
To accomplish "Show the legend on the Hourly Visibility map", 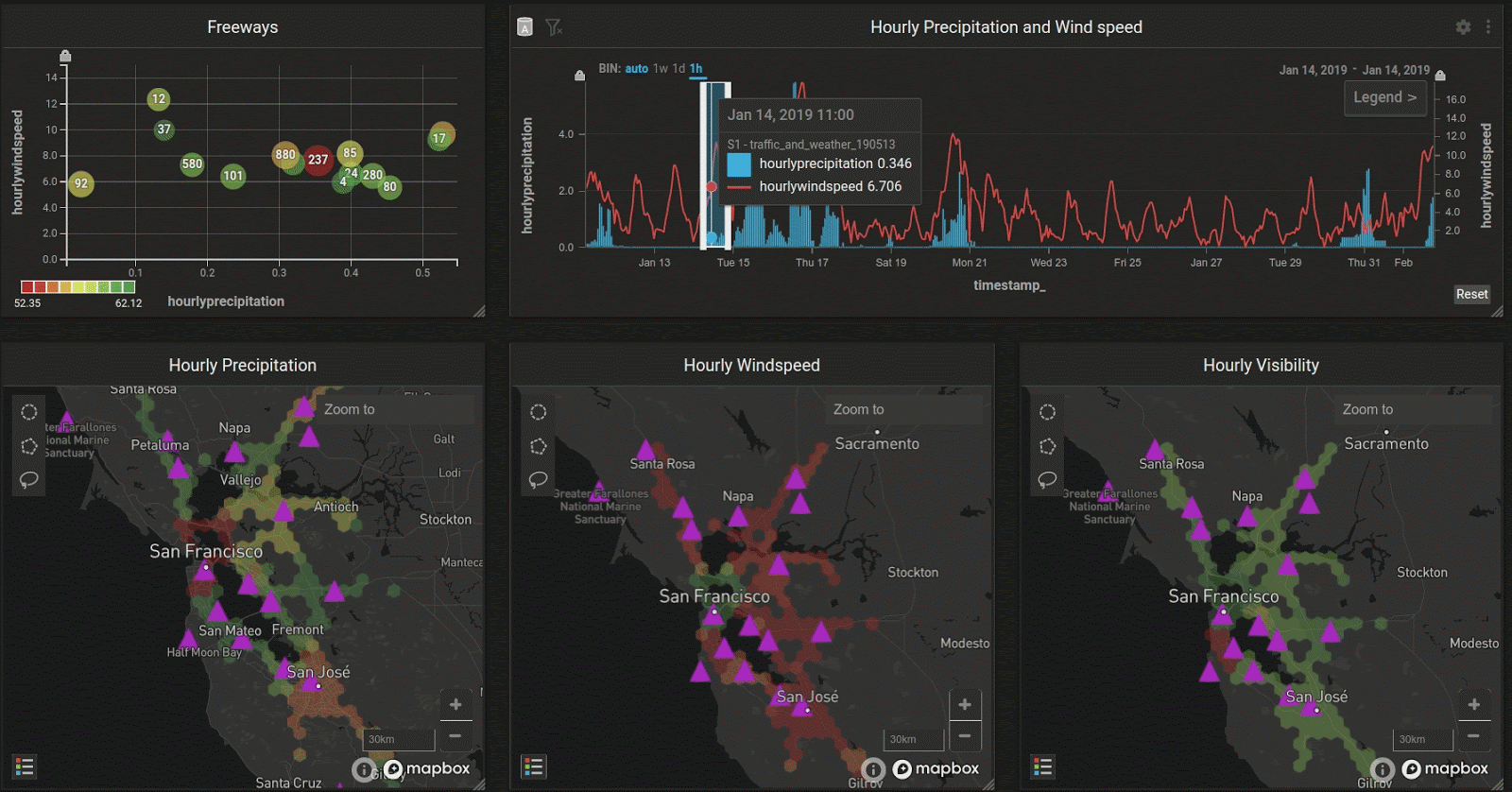I will point(1043,766).
